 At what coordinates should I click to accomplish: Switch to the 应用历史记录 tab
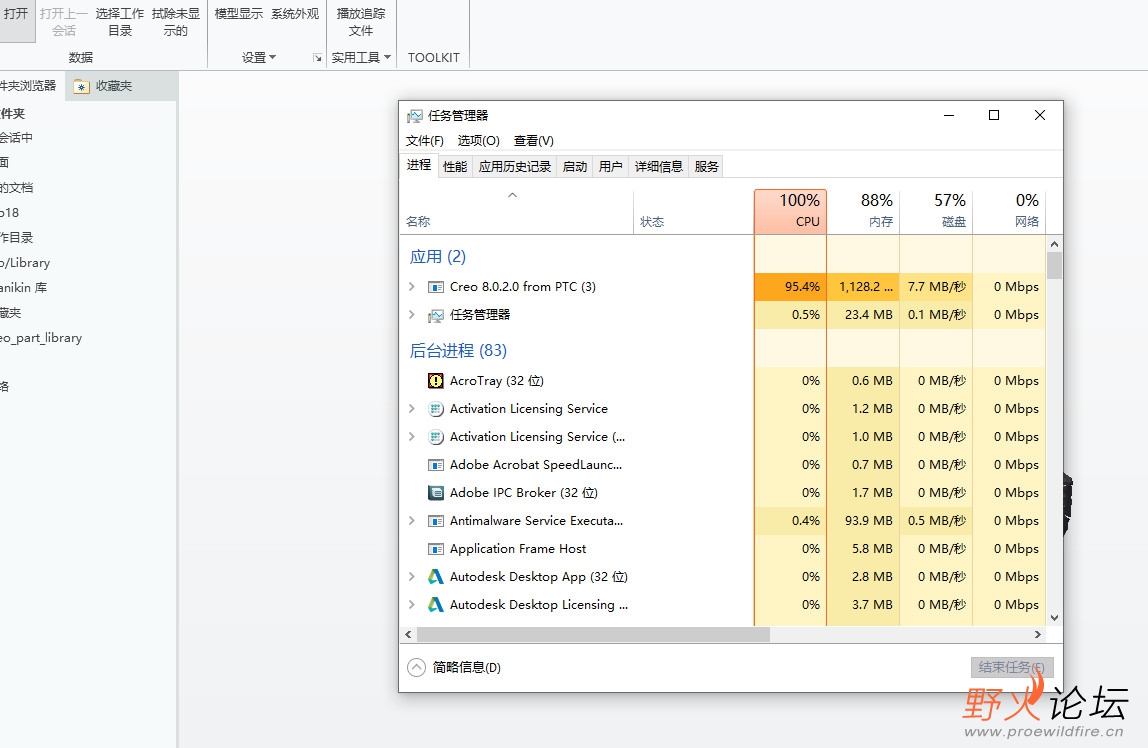click(515, 167)
